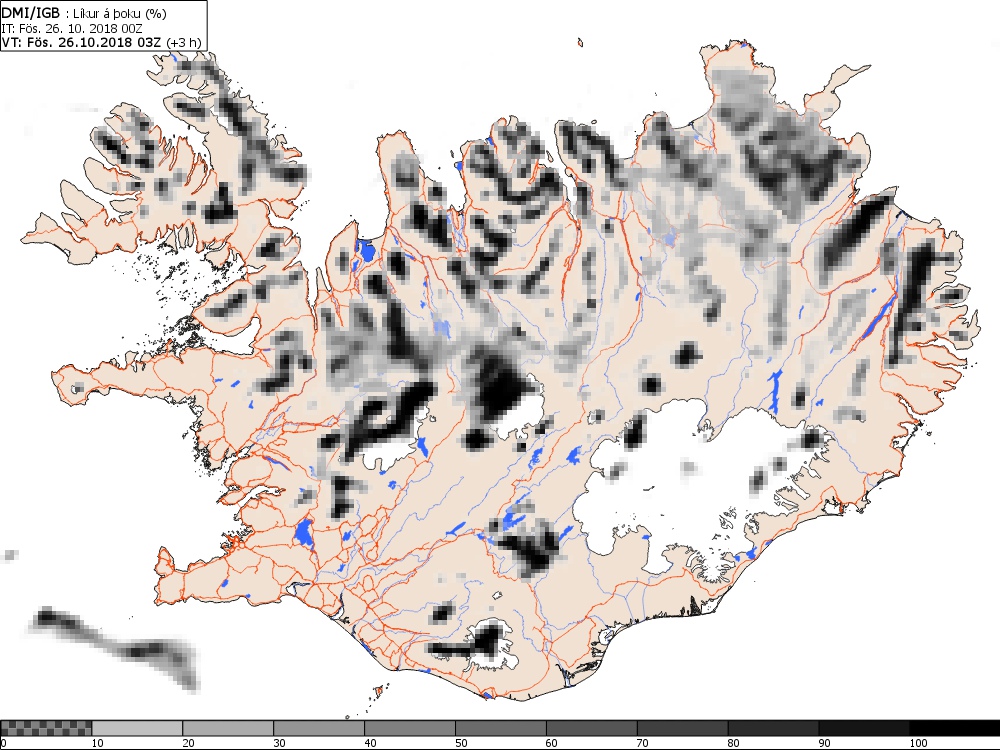1000x750 pixels.
Task: Click the legend label '30'
Action: (x=279, y=743)
